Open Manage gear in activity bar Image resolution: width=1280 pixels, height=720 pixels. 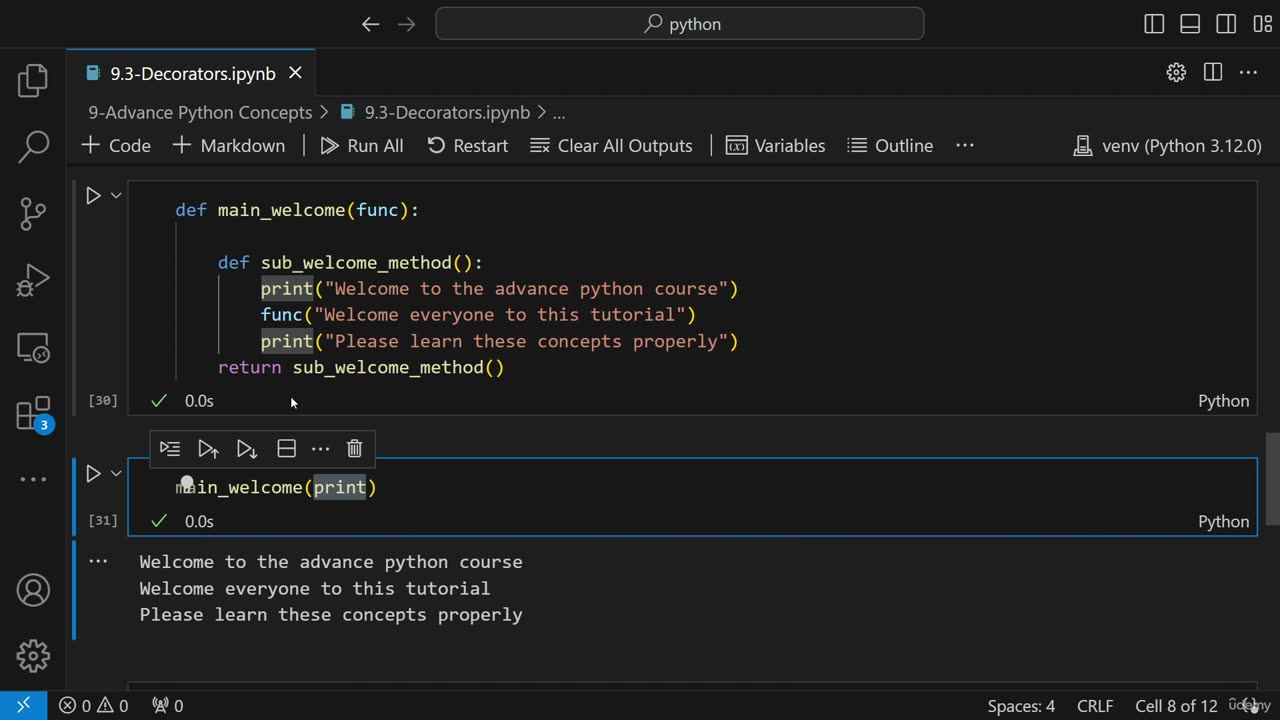(33, 656)
